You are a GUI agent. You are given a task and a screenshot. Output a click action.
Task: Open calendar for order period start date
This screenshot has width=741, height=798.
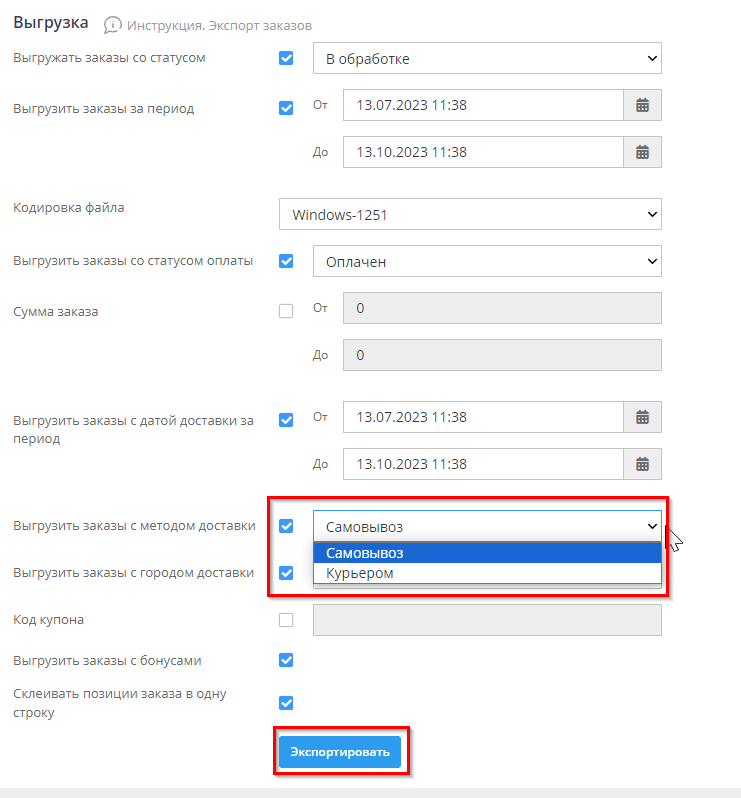pos(642,105)
